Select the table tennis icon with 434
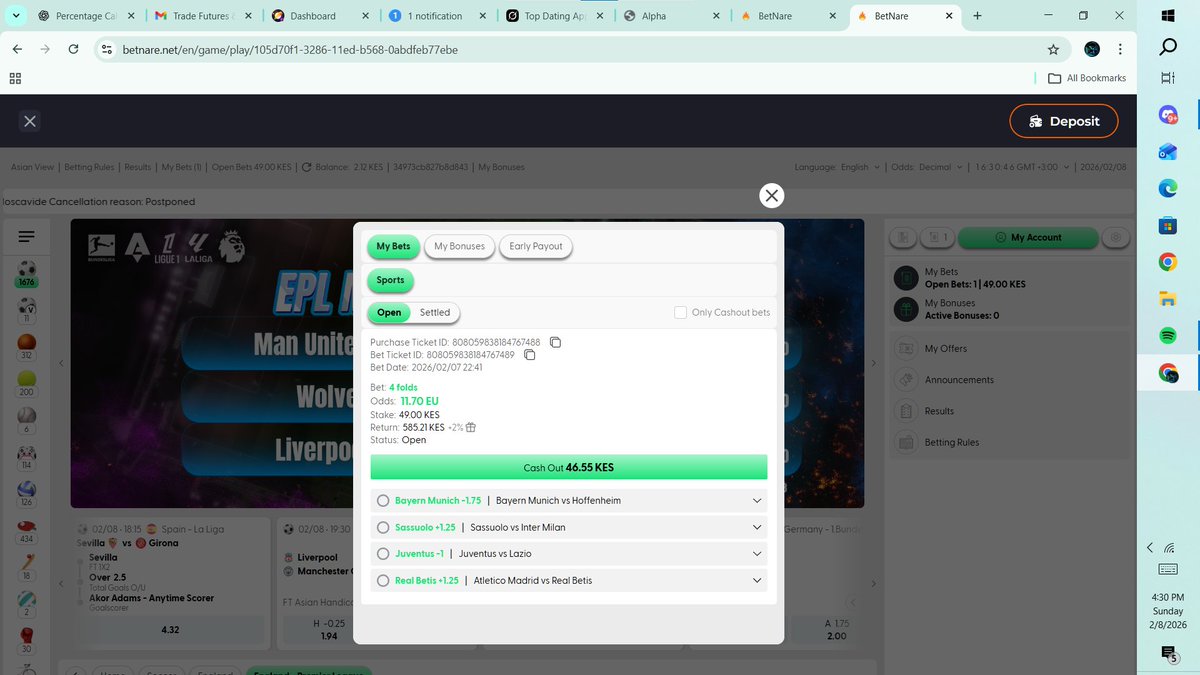 [x=27, y=530]
